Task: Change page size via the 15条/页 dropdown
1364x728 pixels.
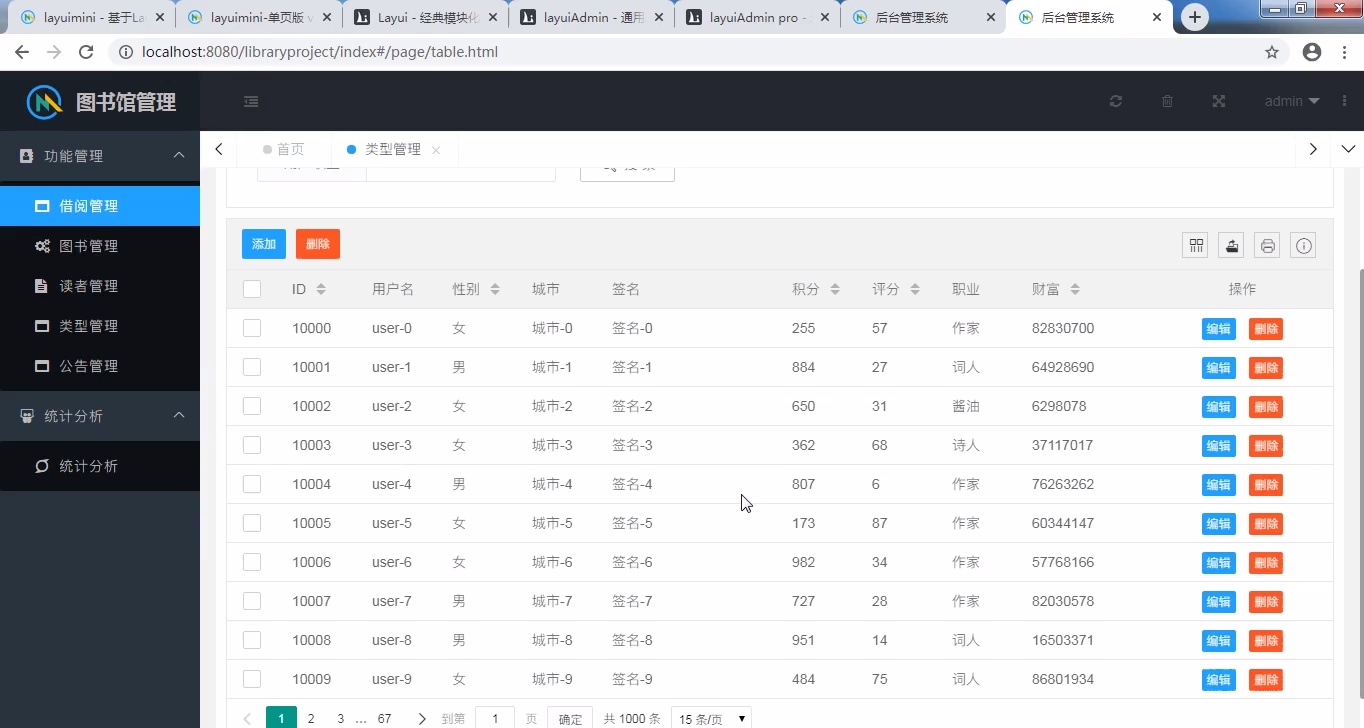Action: [710, 718]
